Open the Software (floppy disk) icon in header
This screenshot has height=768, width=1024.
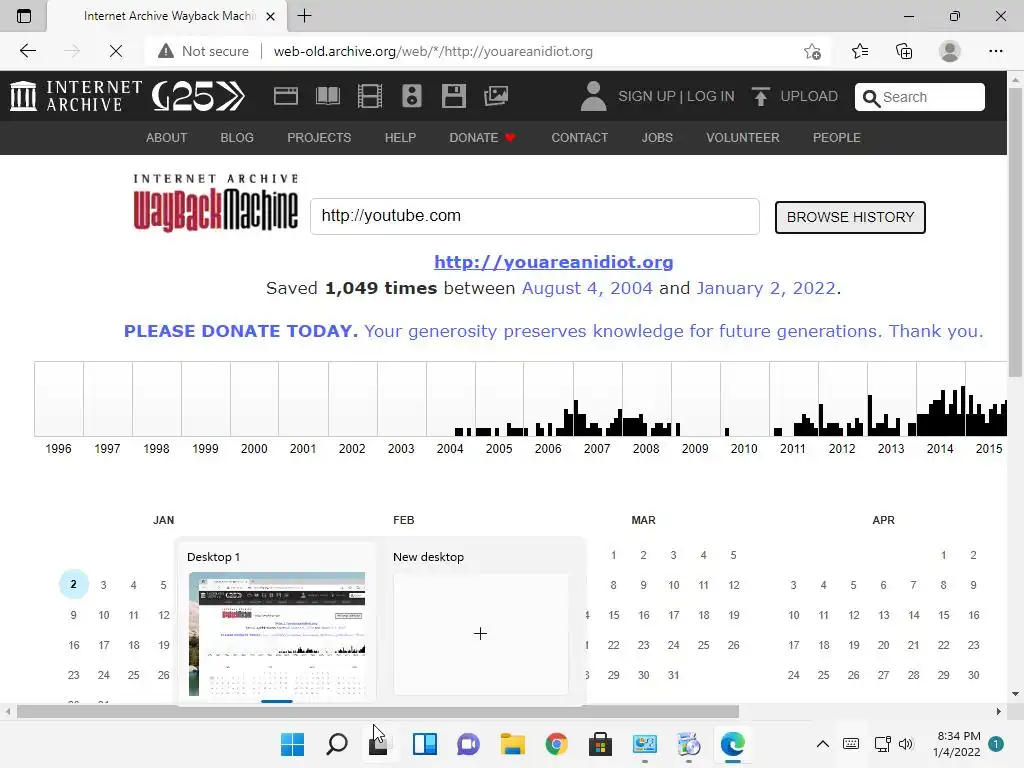tap(453, 96)
